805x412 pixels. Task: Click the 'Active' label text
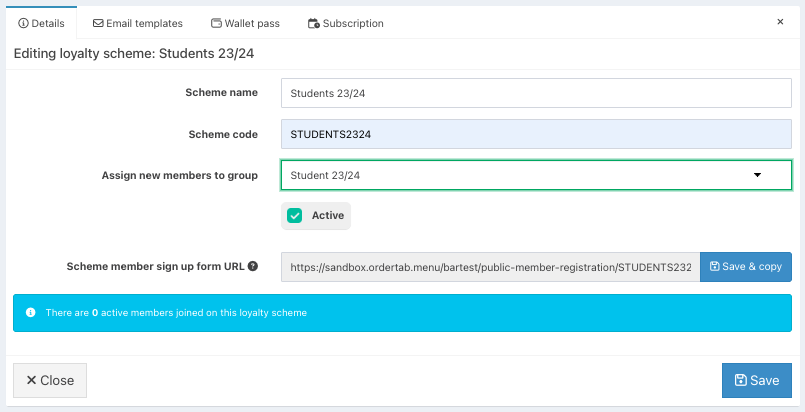coord(328,215)
